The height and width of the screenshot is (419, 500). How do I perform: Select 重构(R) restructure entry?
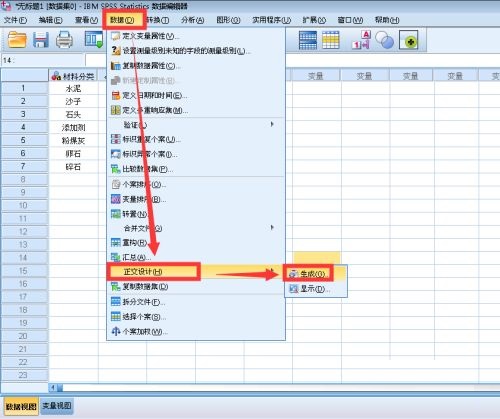point(196,242)
